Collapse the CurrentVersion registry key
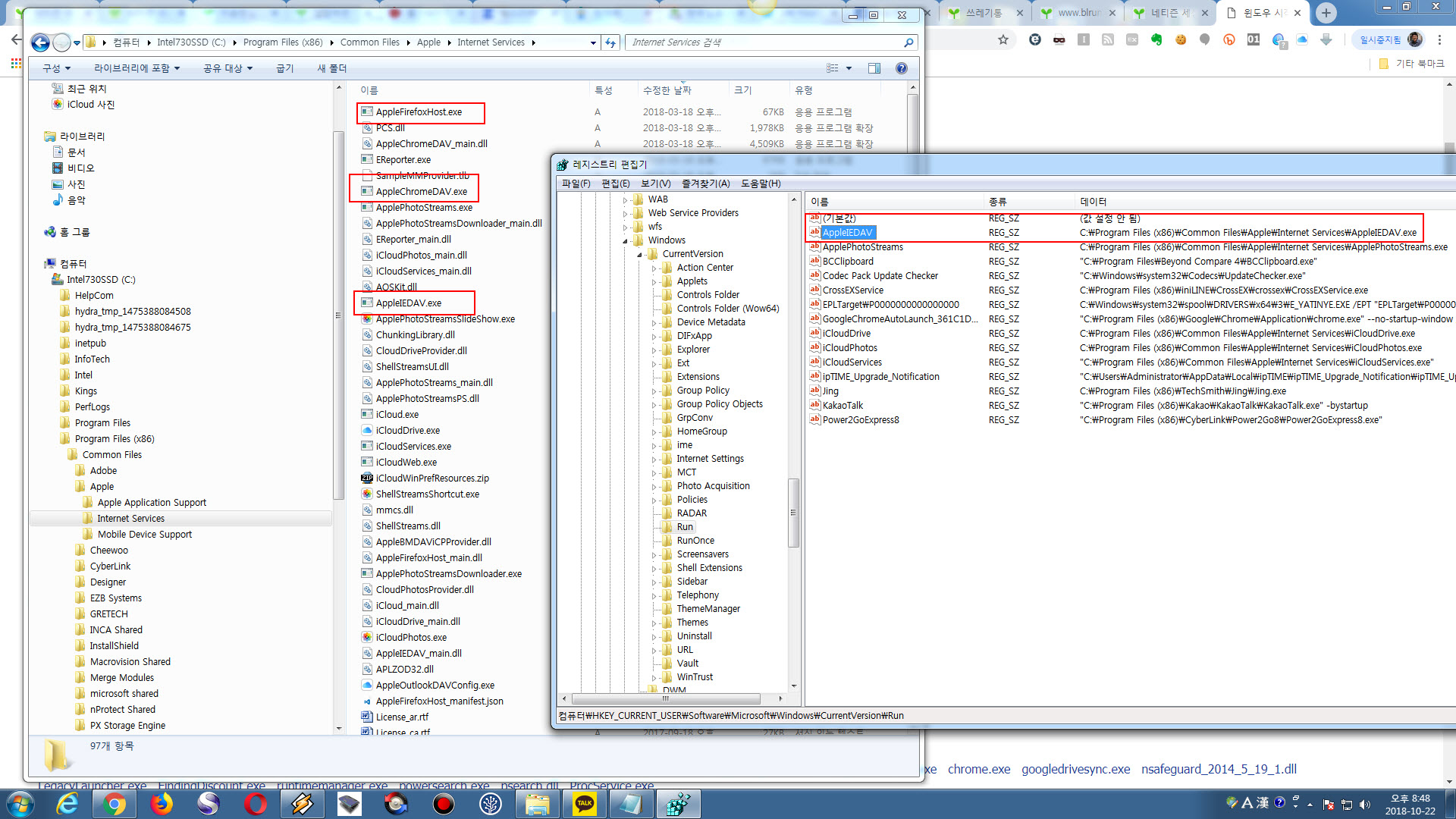1456x819 pixels. tap(639, 255)
